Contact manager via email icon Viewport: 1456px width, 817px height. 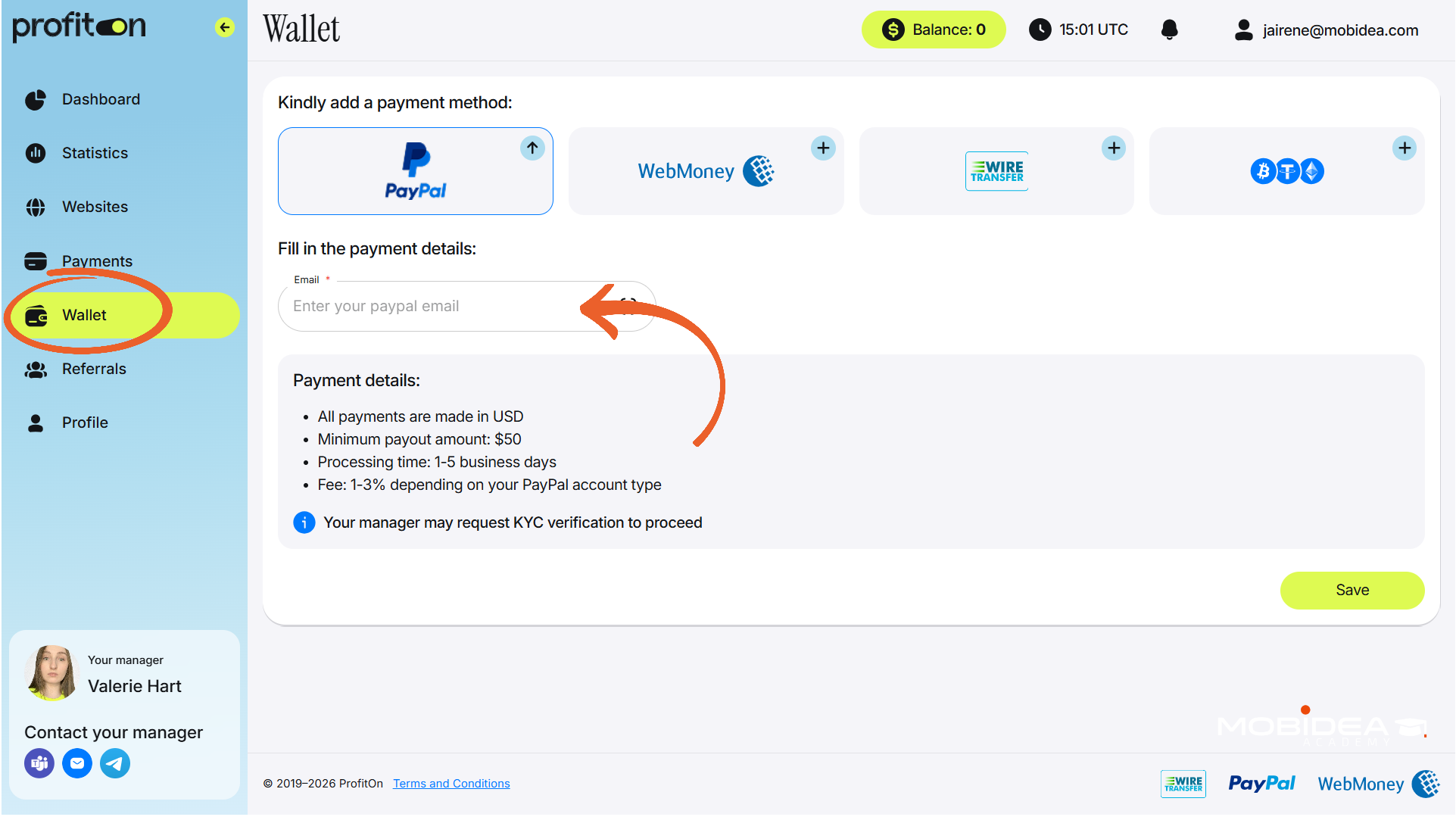(77, 763)
